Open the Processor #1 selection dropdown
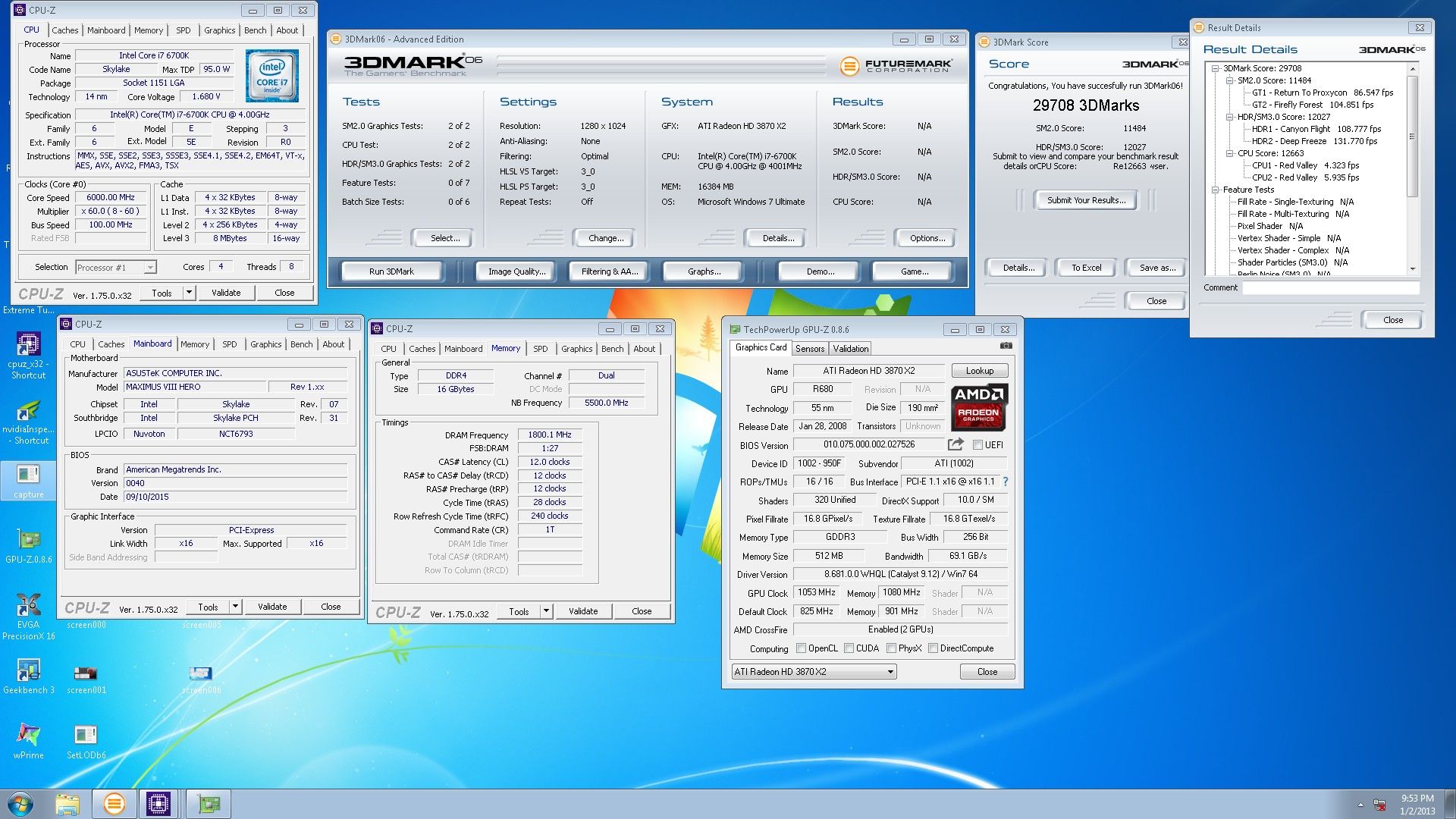Image resolution: width=1456 pixels, height=819 pixels. [x=116, y=268]
